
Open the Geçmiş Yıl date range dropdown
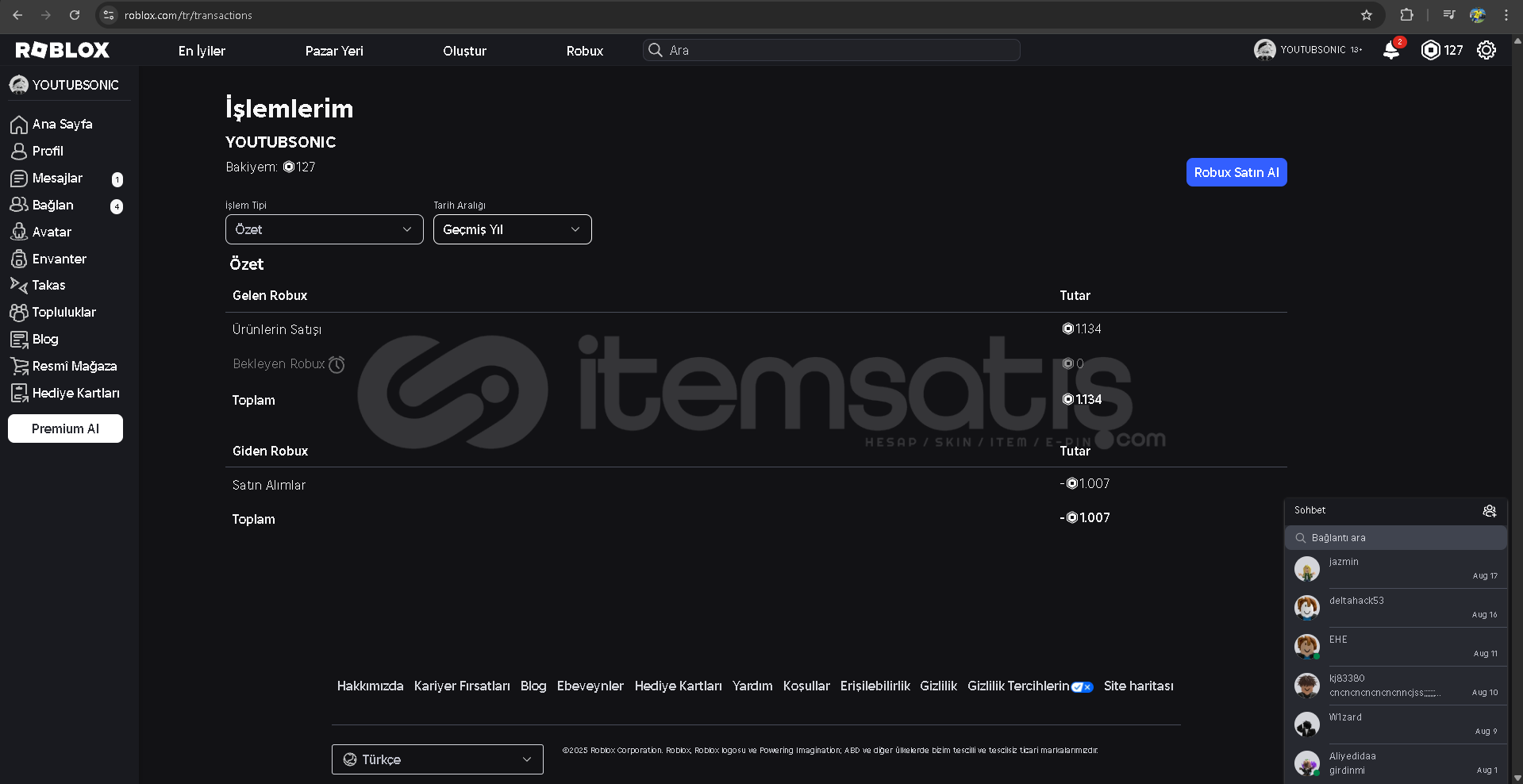[512, 229]
